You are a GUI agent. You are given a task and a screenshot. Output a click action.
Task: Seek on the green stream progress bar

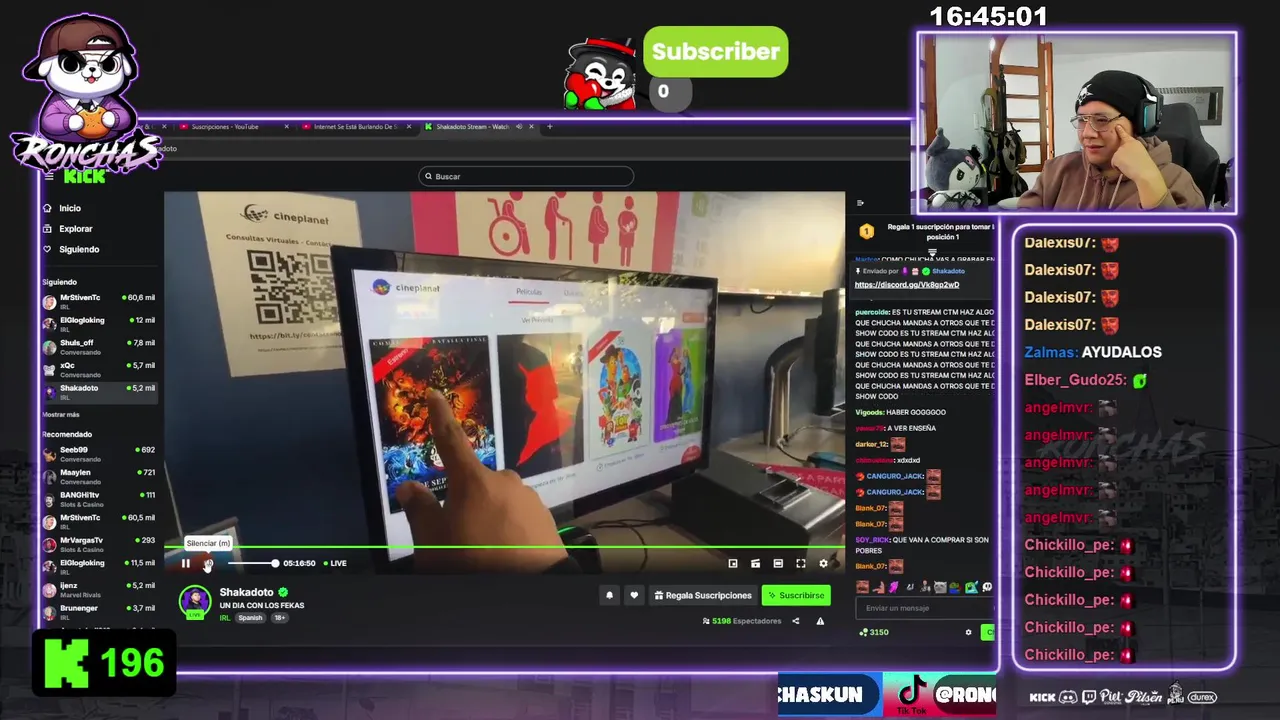(x=505, y=547)
